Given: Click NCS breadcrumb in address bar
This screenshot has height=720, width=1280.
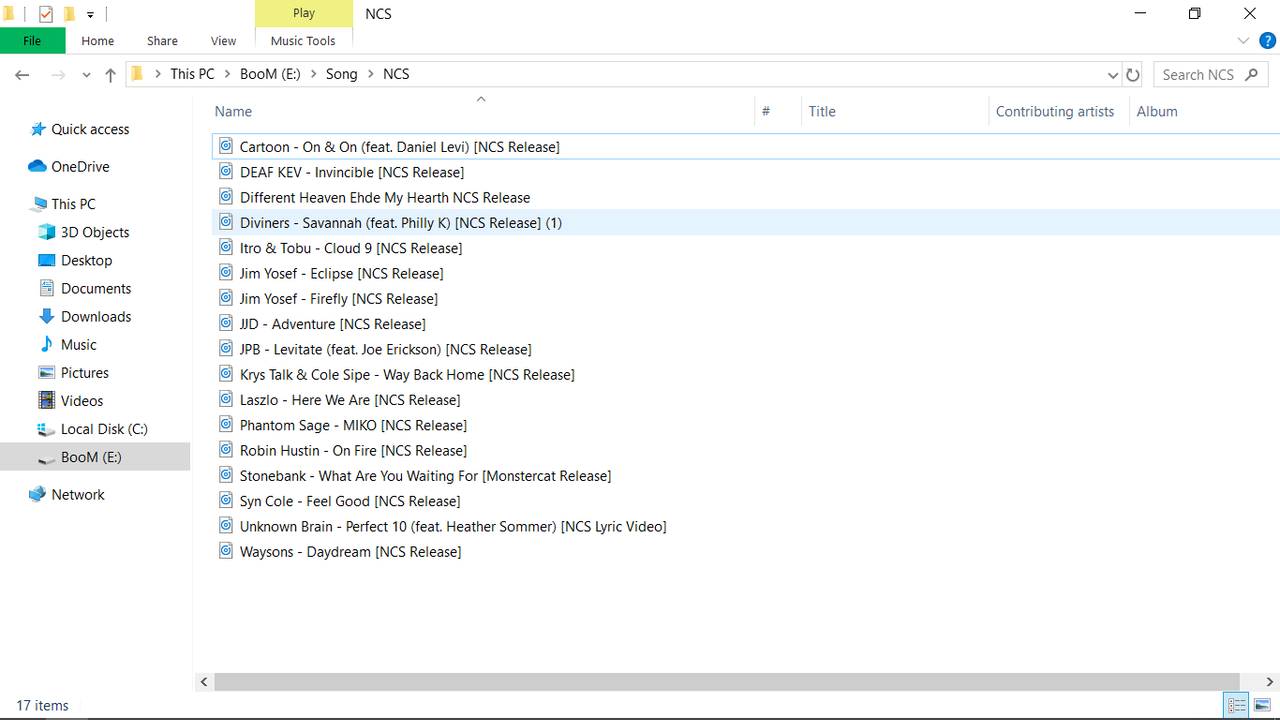Looking at the screenshot, I should tap(396, 74).
